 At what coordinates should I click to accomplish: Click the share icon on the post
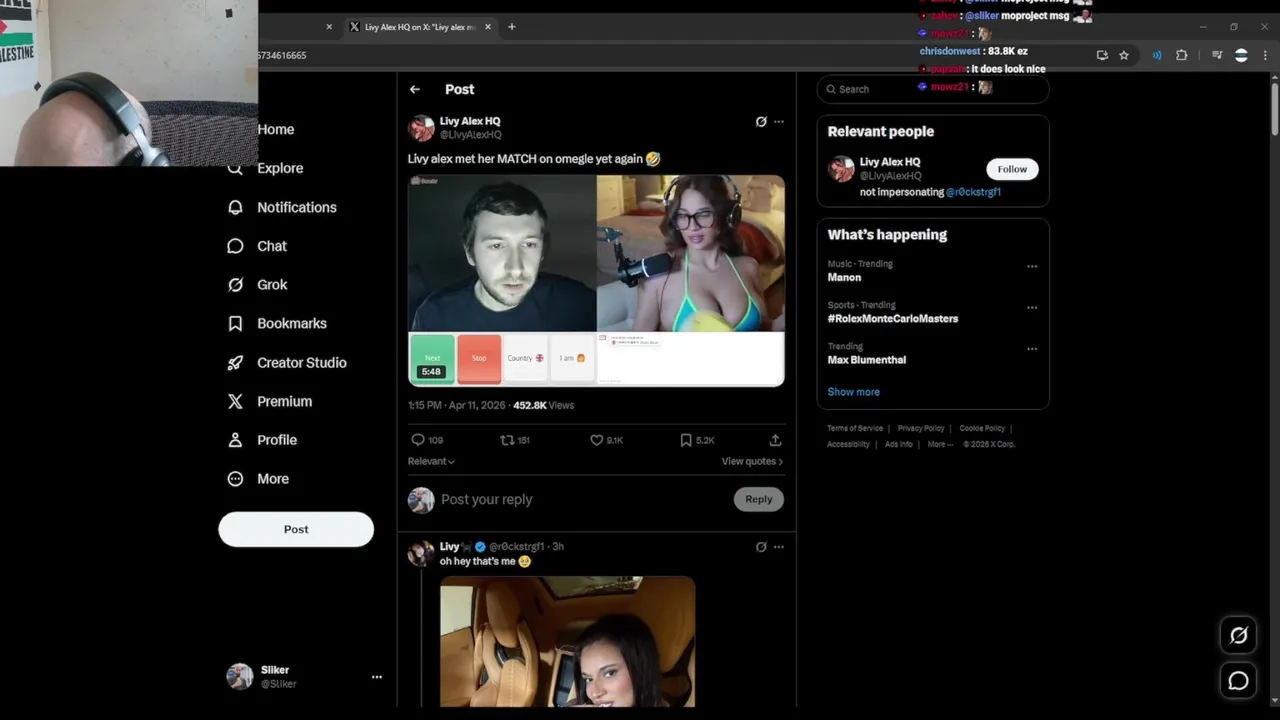[x=775, y=440]
